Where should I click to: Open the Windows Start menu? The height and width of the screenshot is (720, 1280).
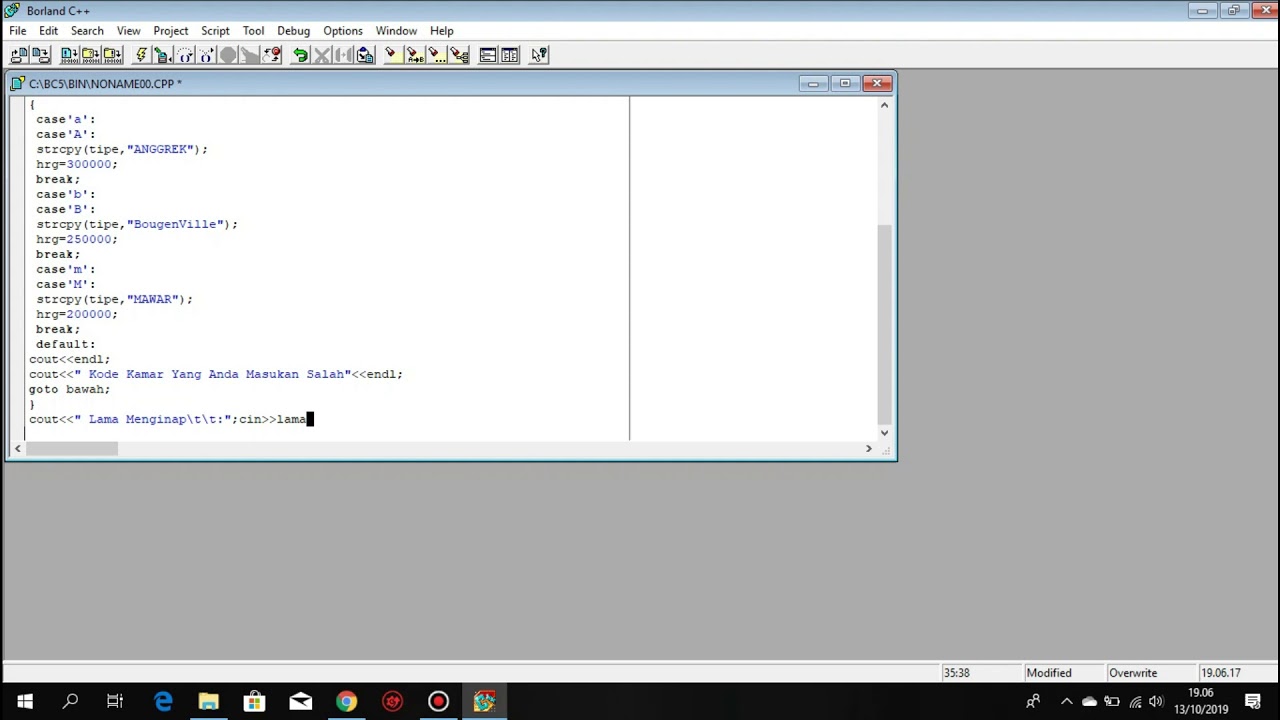coord(24,701)
